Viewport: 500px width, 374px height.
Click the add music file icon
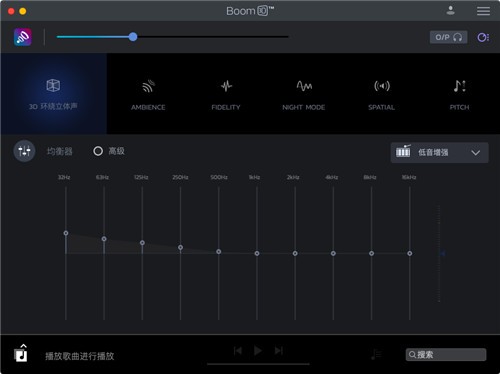[21, 354]
